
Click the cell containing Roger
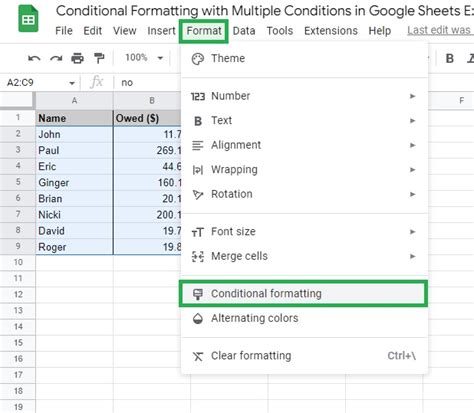74,247
